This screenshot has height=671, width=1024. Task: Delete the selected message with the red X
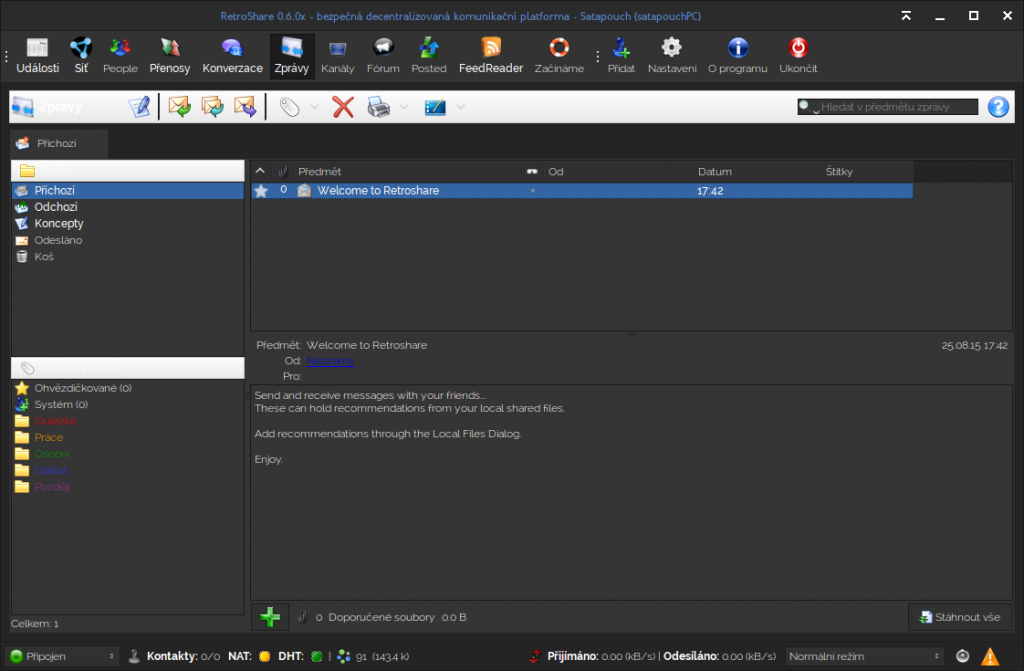tap(343, 106)
